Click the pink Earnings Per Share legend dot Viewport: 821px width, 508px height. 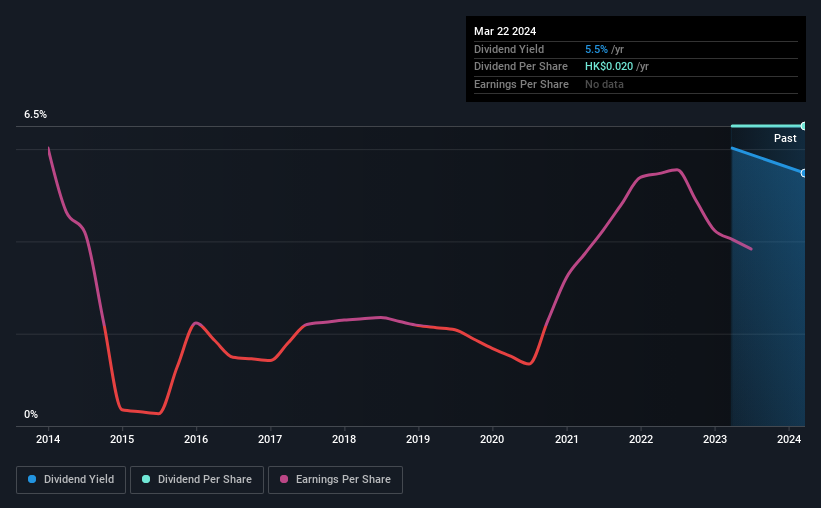coord(284,479)
